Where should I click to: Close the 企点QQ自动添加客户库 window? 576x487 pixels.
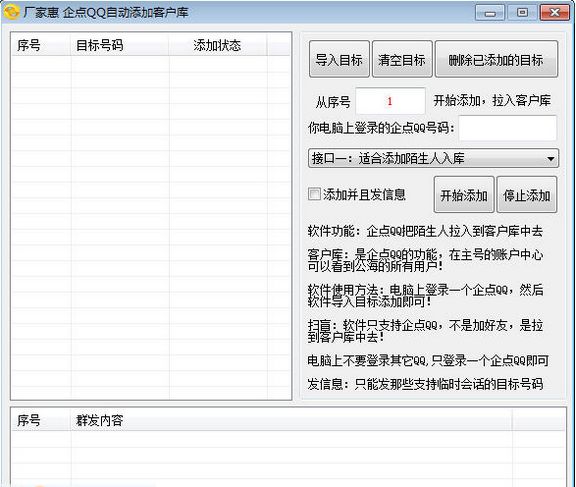554,13
